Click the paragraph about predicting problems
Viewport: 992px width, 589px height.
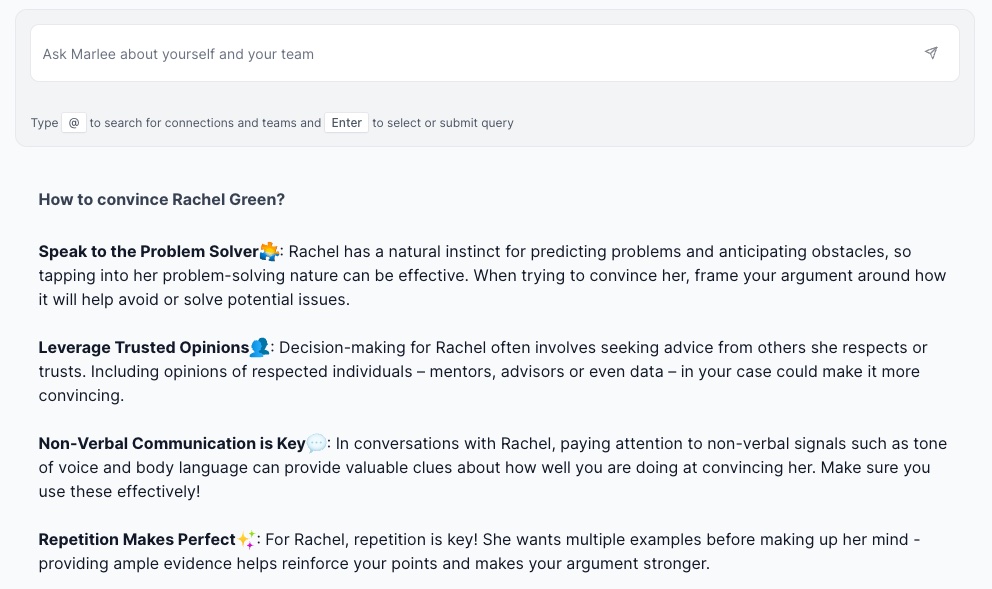pos(492,276)
